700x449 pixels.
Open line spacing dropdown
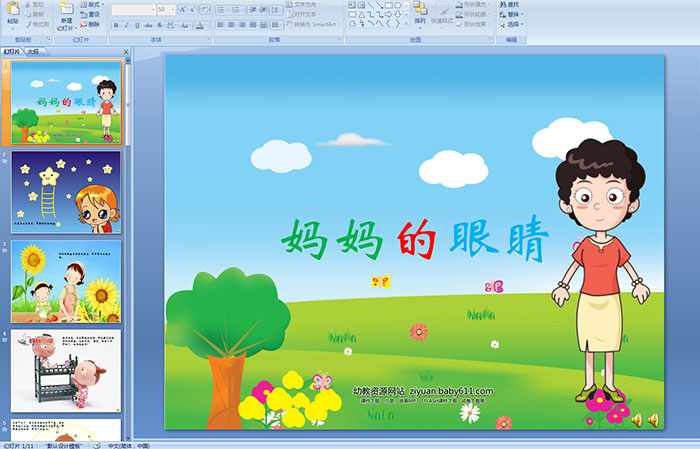(276, 9)
